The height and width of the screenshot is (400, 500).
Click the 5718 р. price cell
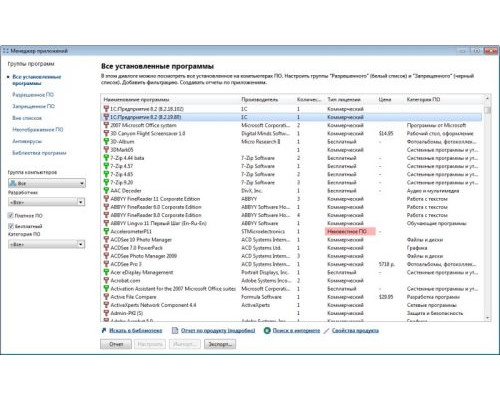point(387,264)
